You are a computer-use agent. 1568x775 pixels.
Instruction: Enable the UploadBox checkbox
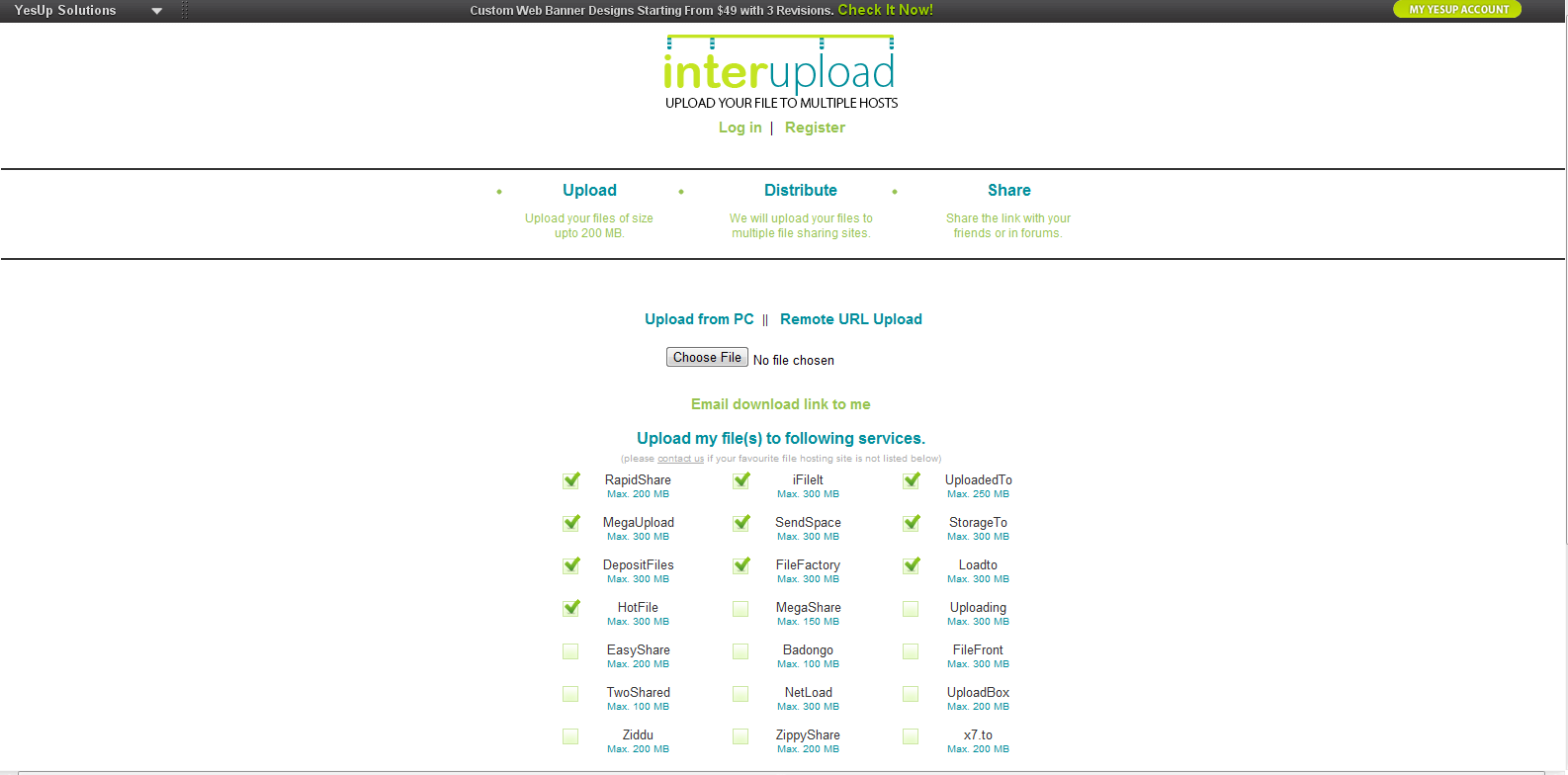click(x=911, y=694)
